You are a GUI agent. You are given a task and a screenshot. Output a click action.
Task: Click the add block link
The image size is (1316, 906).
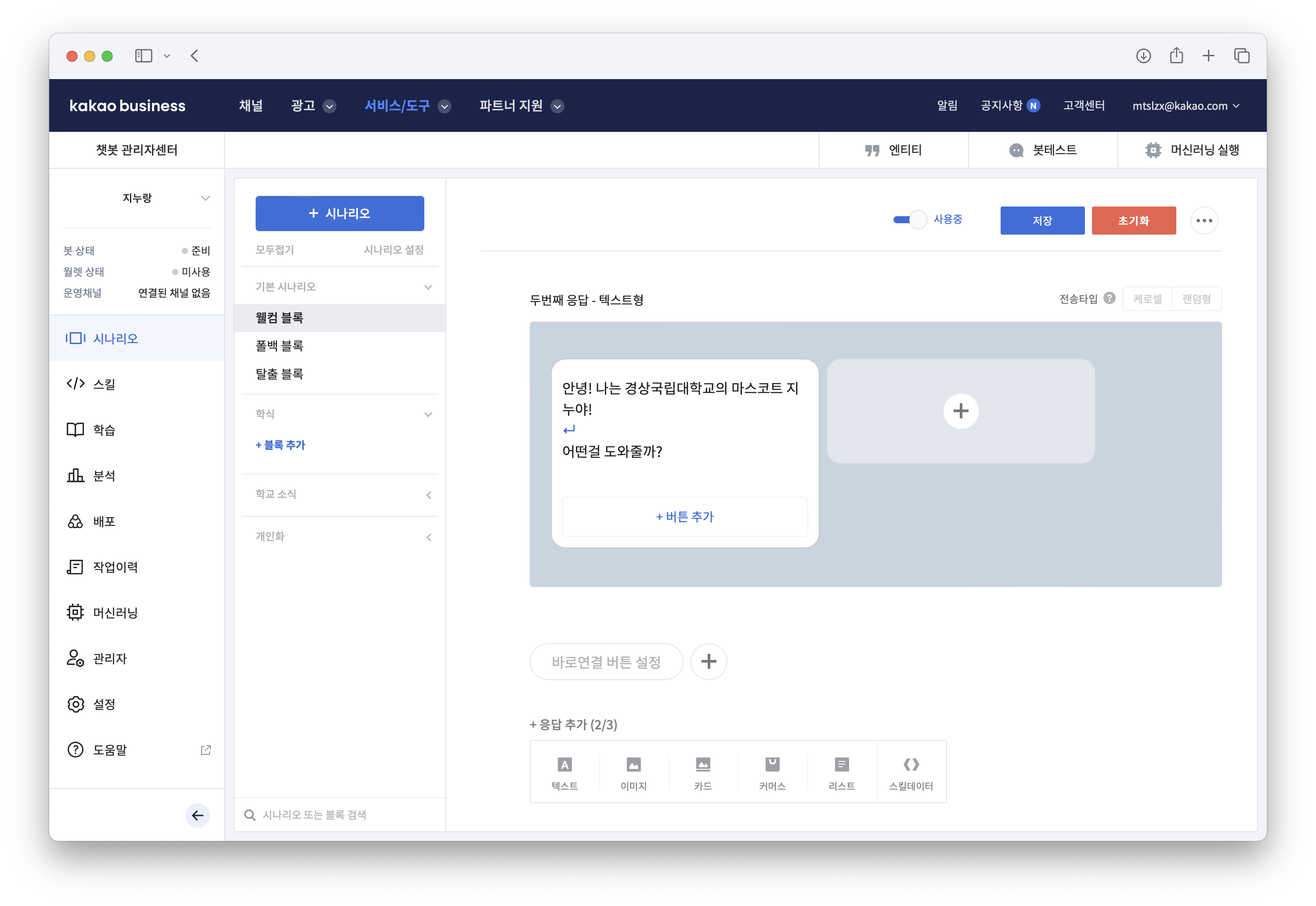[x=280, y=445]
